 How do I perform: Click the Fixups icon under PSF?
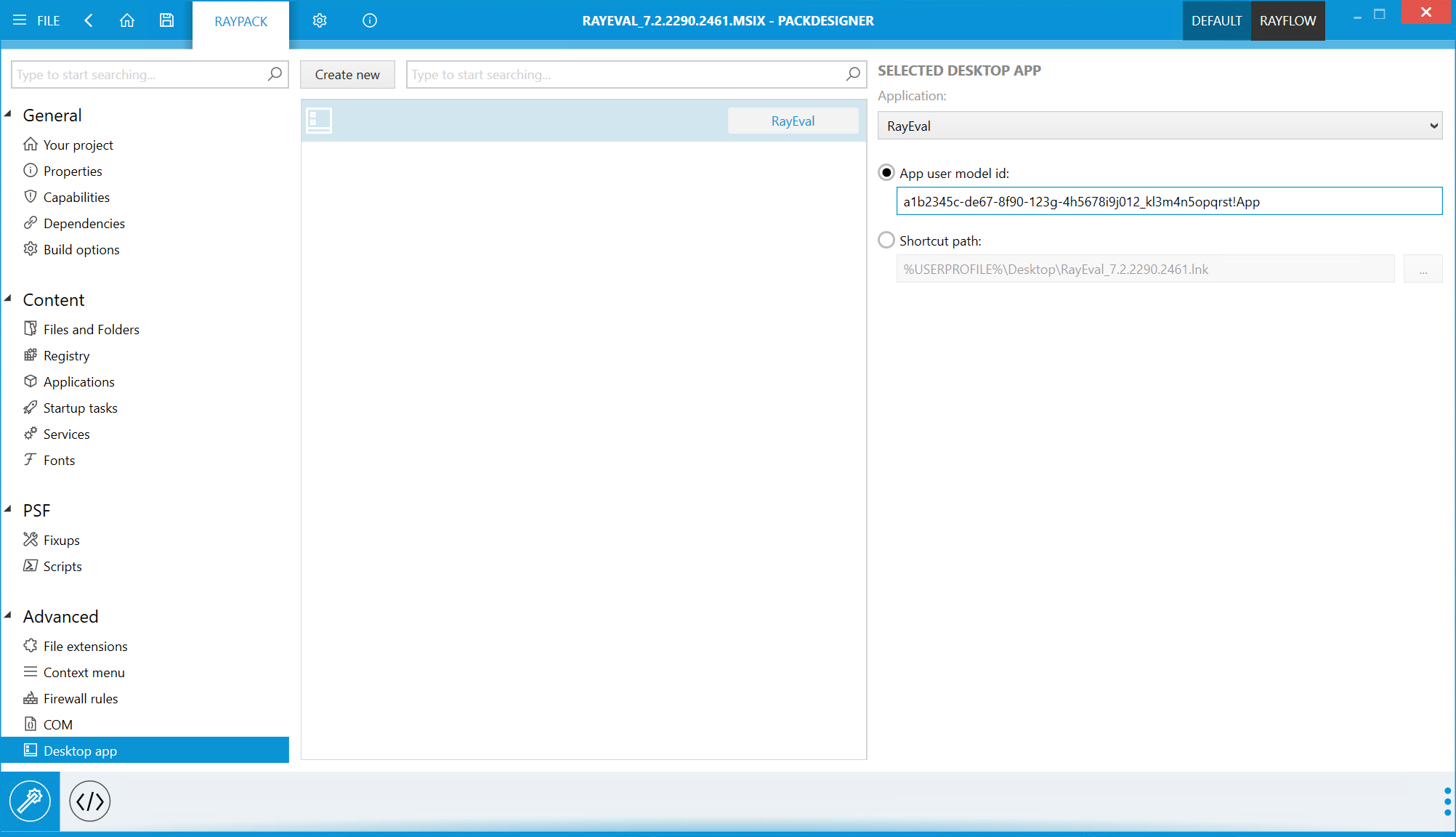click(x=31, y=539)
